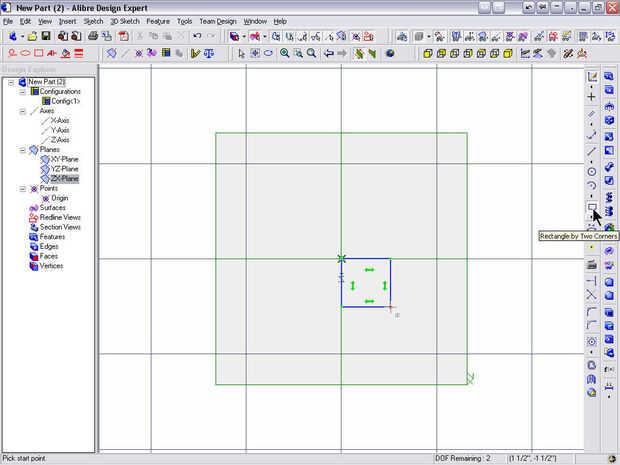The height and width of the screenshot is (465, 620).
Task: Click the blue globe icon in toolbar
Action: click(390, 53)
